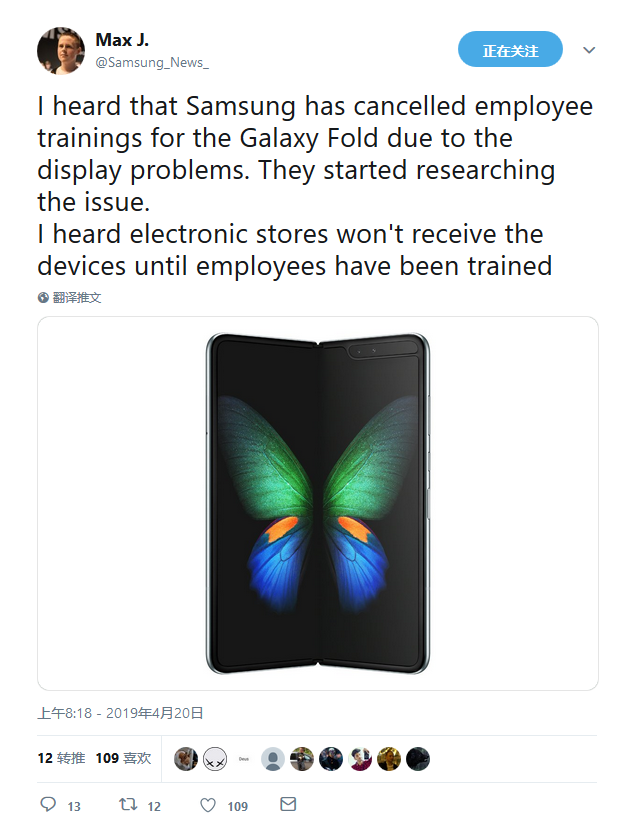Open the last dark liker avatar
634x829 pixels.
[418, 759]
